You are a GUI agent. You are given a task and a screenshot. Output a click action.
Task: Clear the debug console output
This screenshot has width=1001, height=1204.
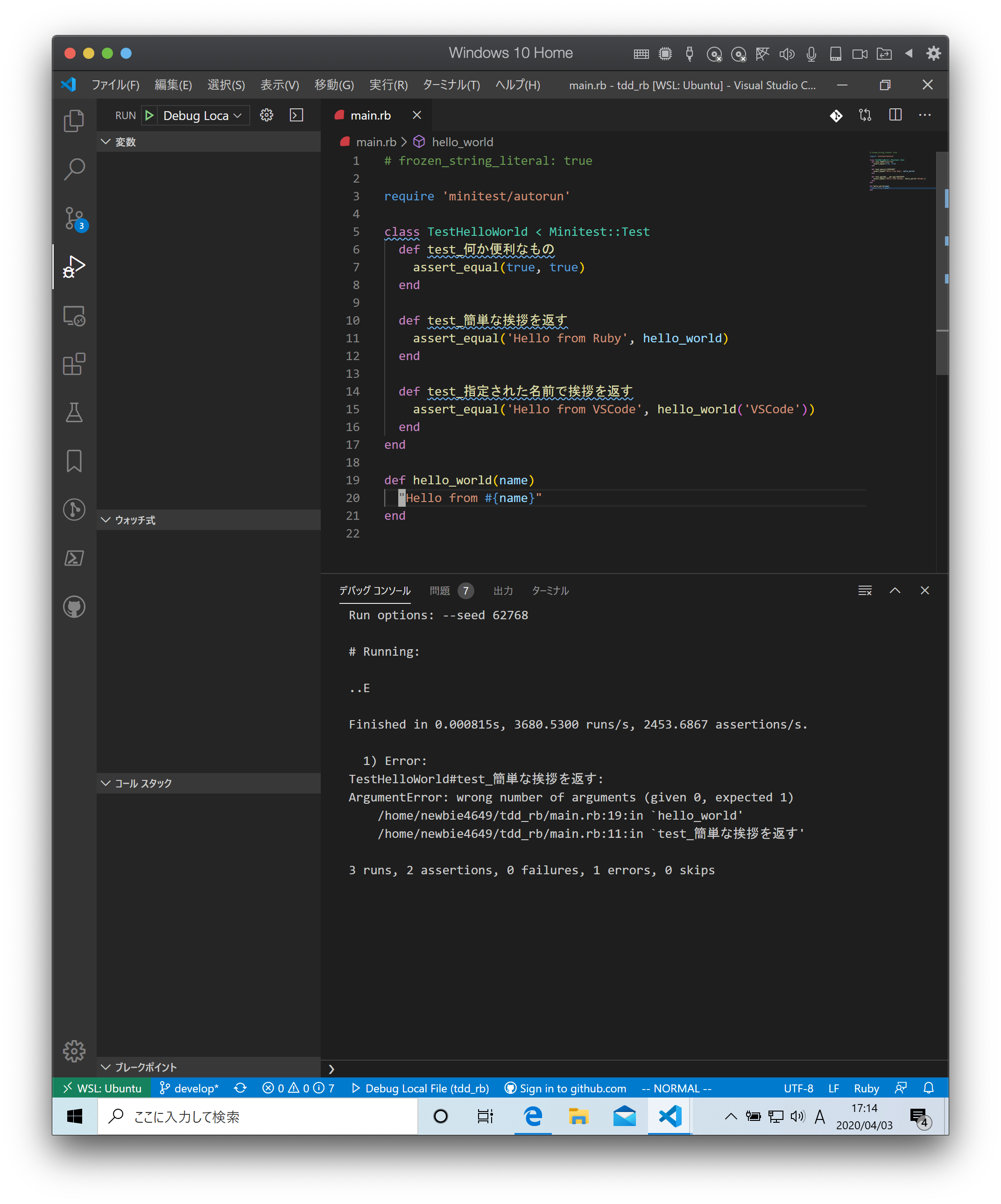click(x=865, y=590)
